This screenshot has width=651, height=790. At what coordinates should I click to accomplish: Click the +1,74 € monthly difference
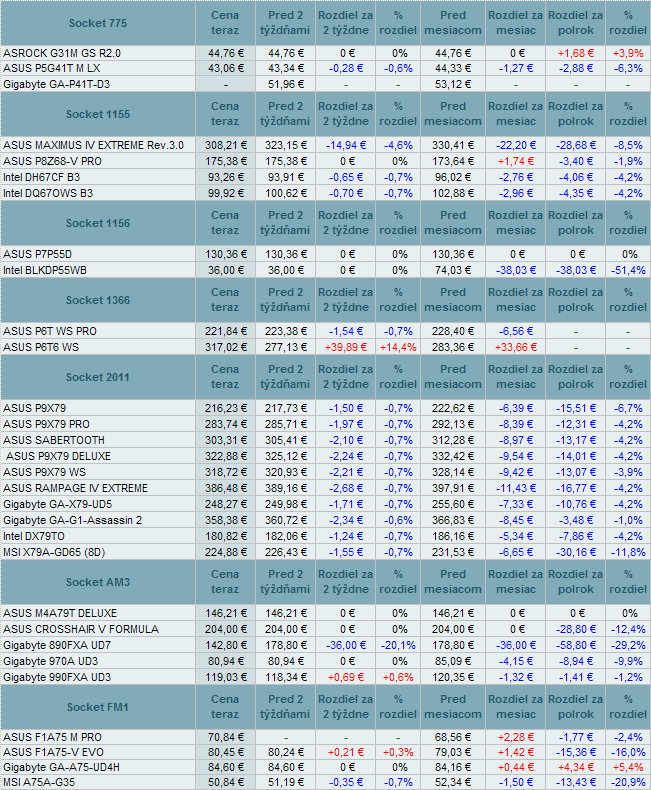click(516, 161)
